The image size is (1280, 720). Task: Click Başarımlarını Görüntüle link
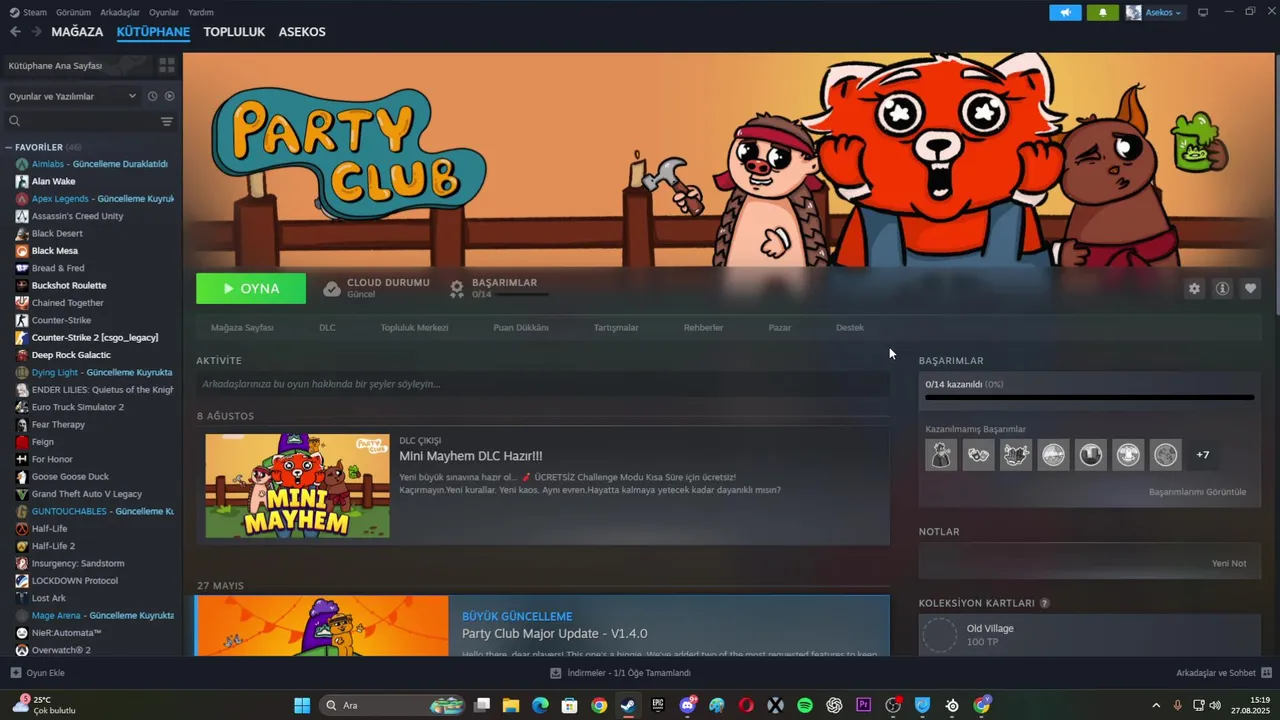(1197, 492)
